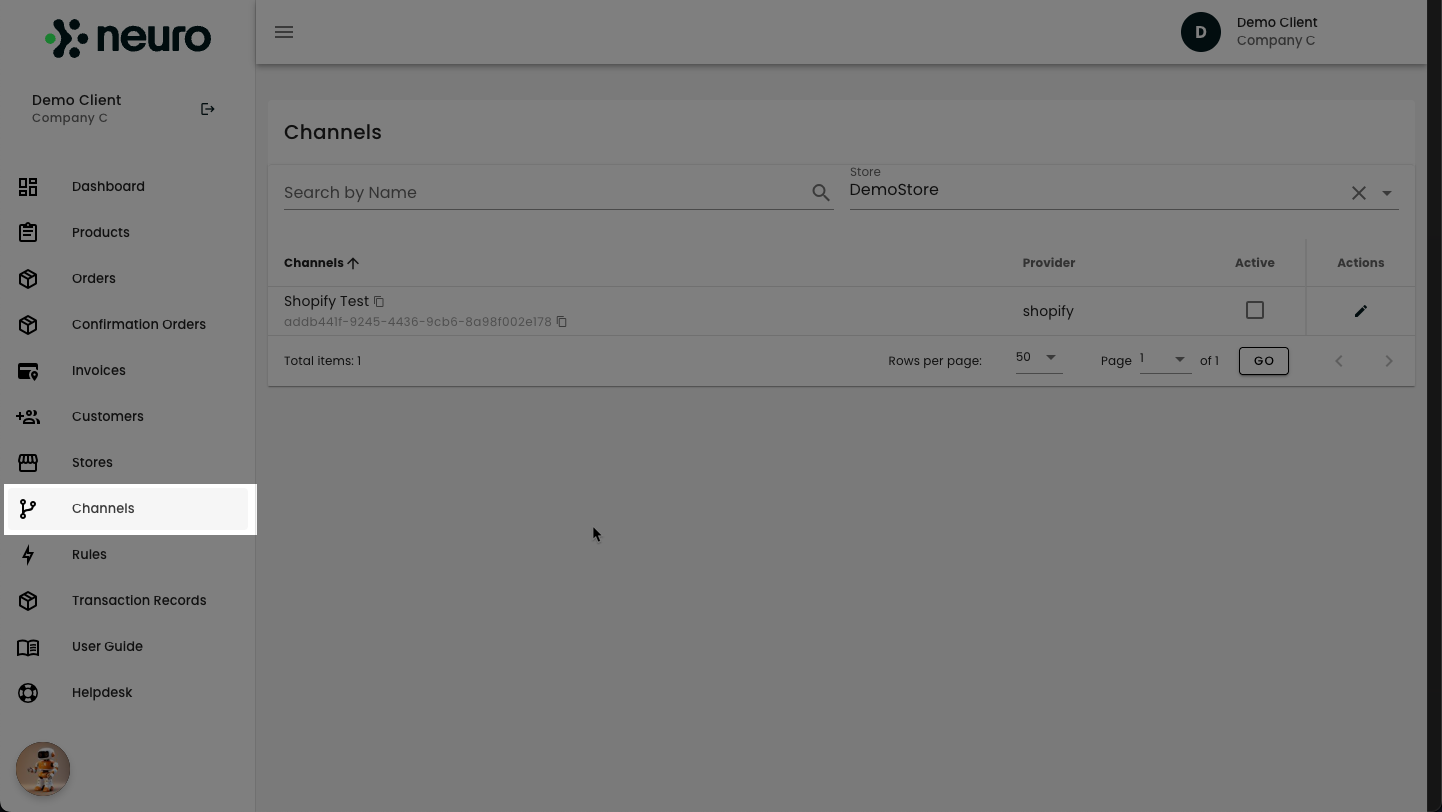Viewport: 1442px width, 812px height.
Task: Click the D user avatar
Action: click(1201, 32)
